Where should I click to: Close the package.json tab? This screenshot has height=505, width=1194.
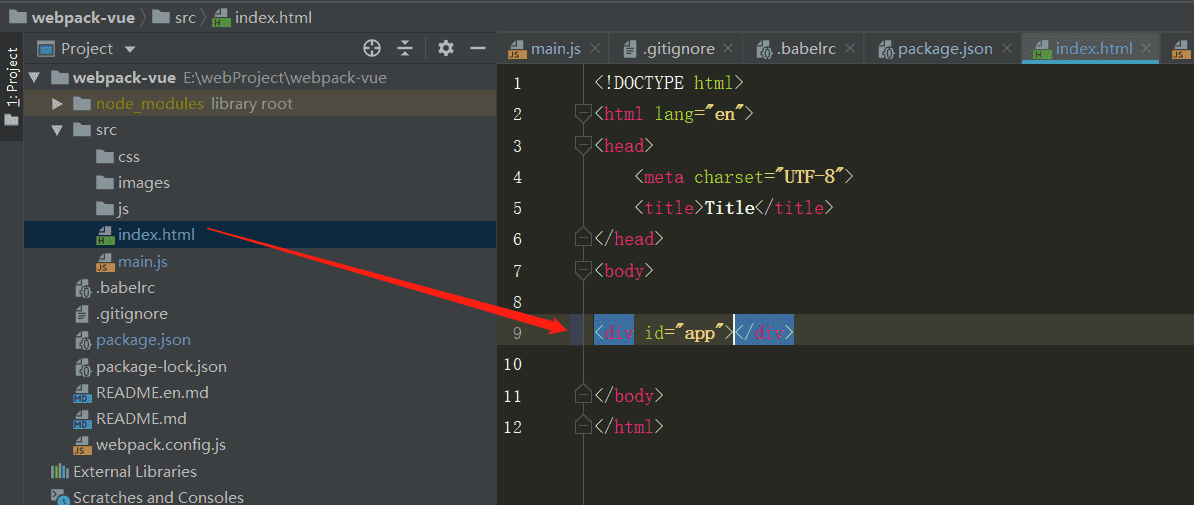1006,49
